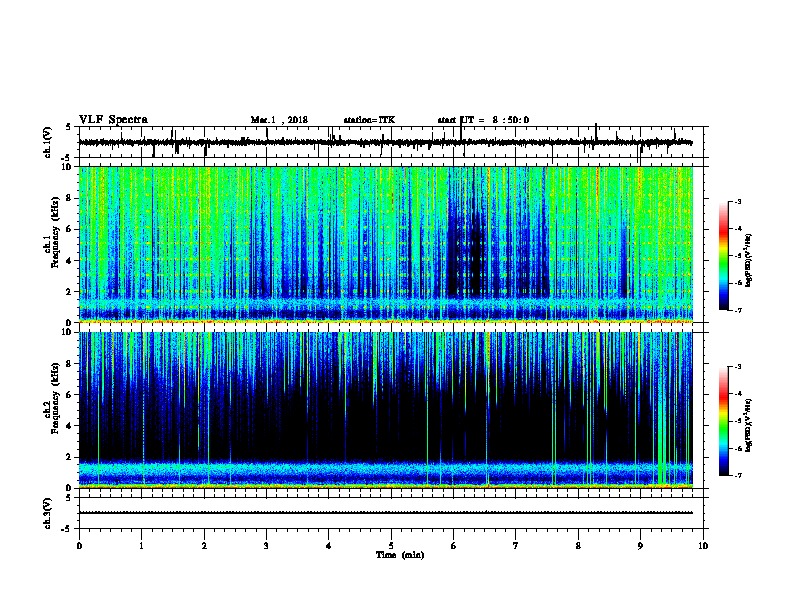Click time axis tick label "4"
This screenshot has width=792, height=612.
pos(328,546)
